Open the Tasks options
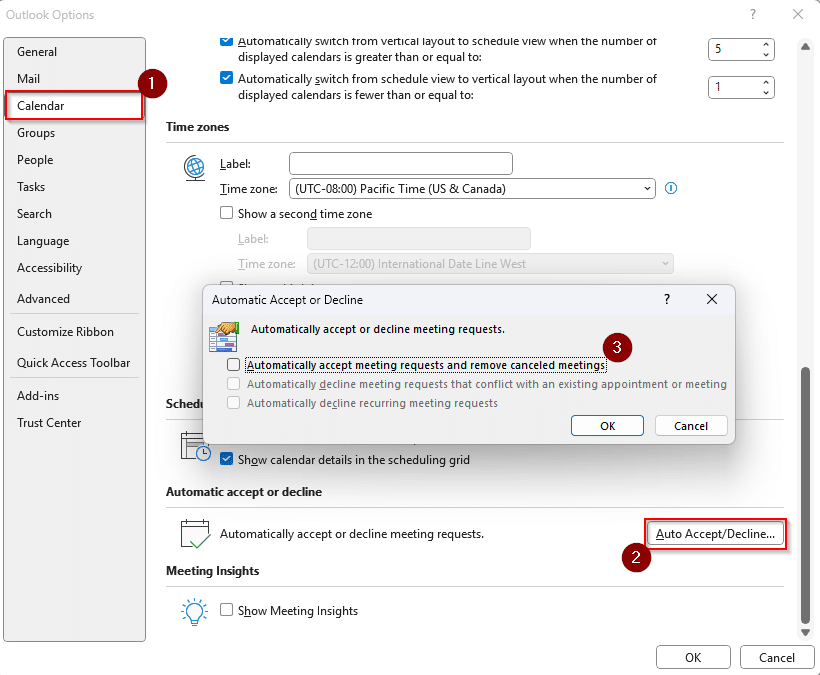This screenshot has height=675, width=820. click(75, 187)
